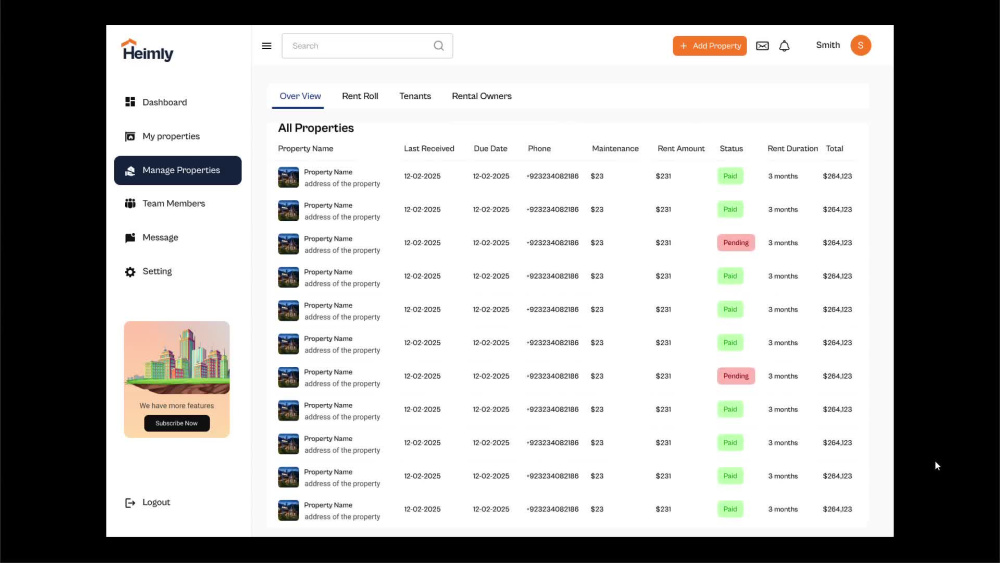The image size is (1000, 563).
Task: Click the Dashboard grid icon
Action: coord(130,102)
